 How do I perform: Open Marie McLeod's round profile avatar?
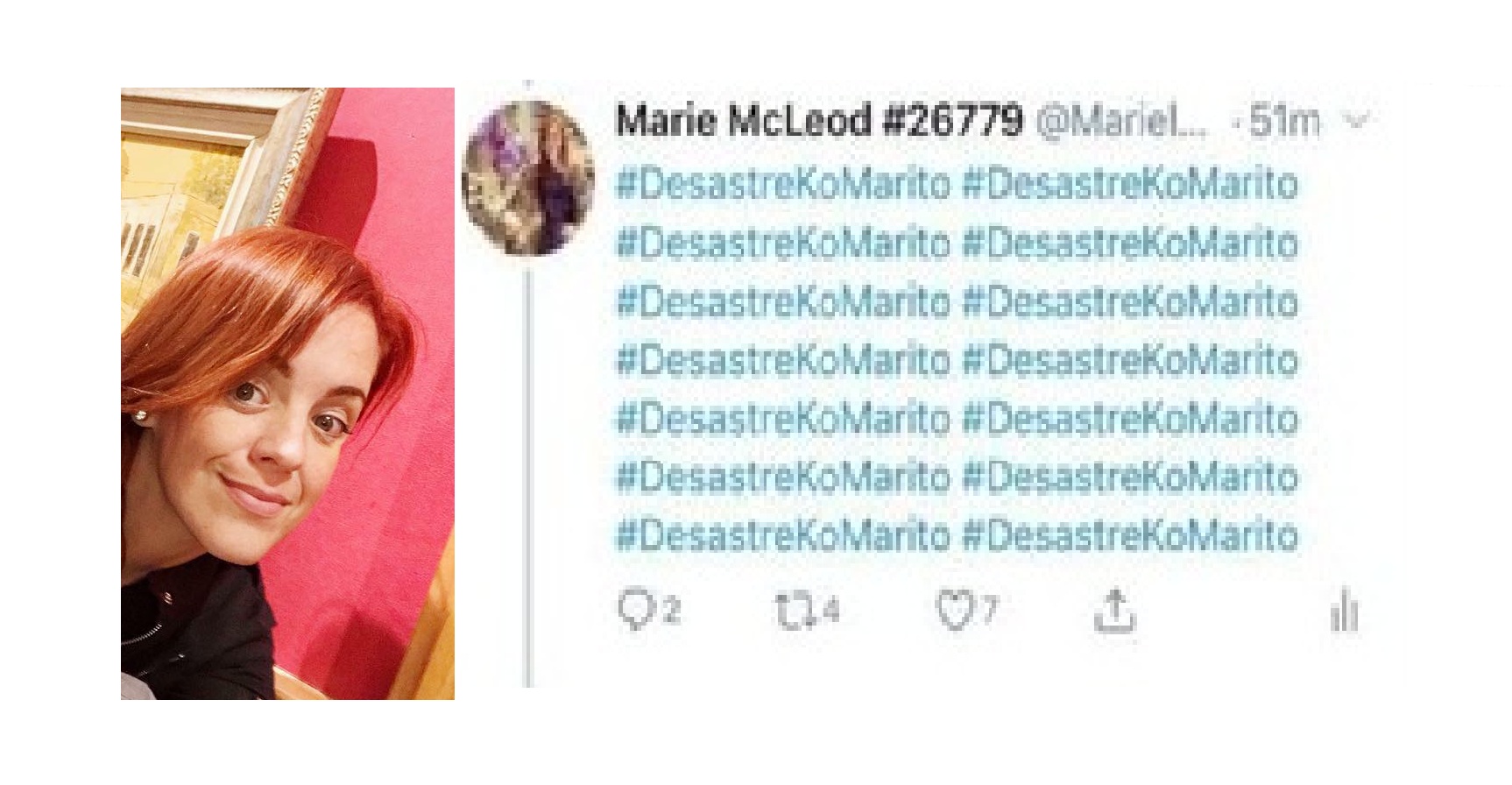point(528,178)
